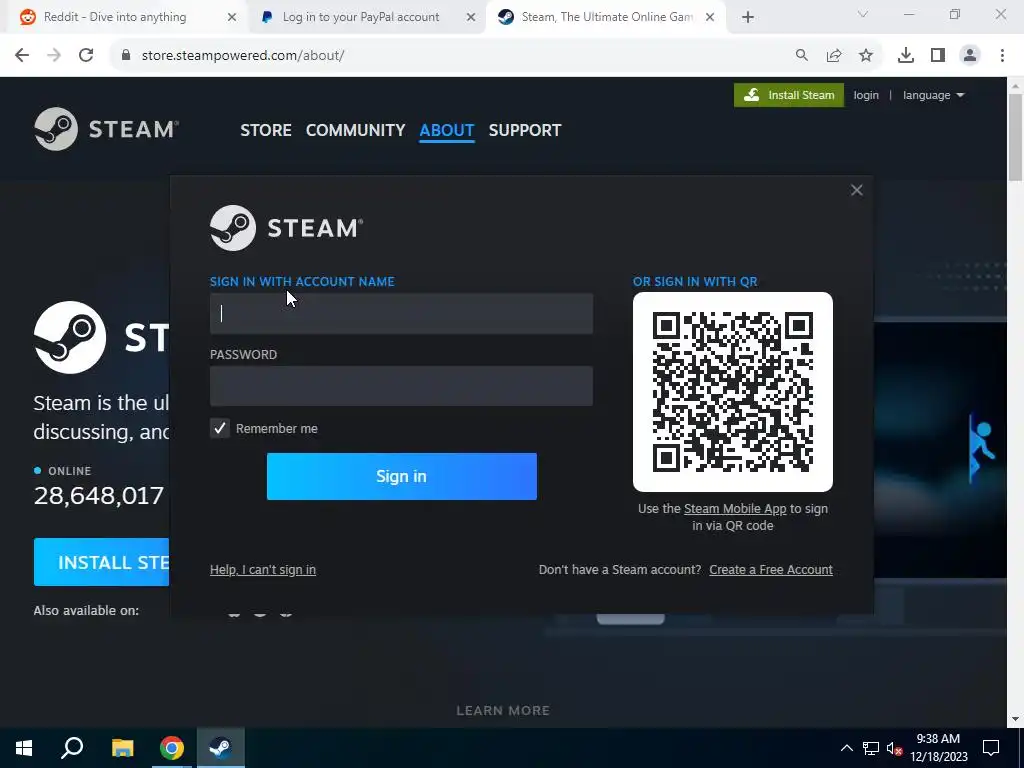The image size is (1024, 768).
Task: Click the Steam logo in page header
Action: coord(106,129)
